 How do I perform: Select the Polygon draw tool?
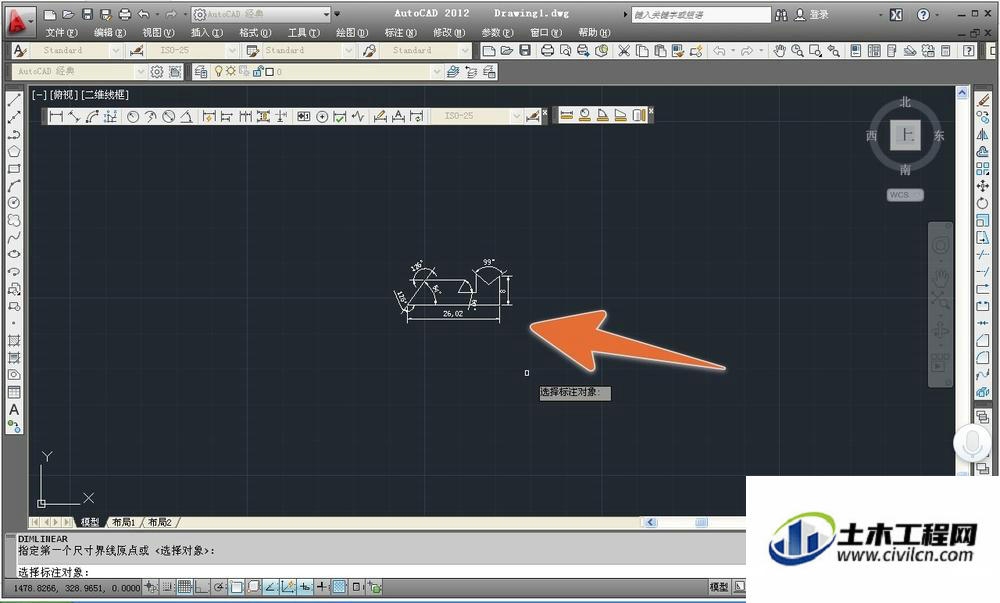[14, 152]
